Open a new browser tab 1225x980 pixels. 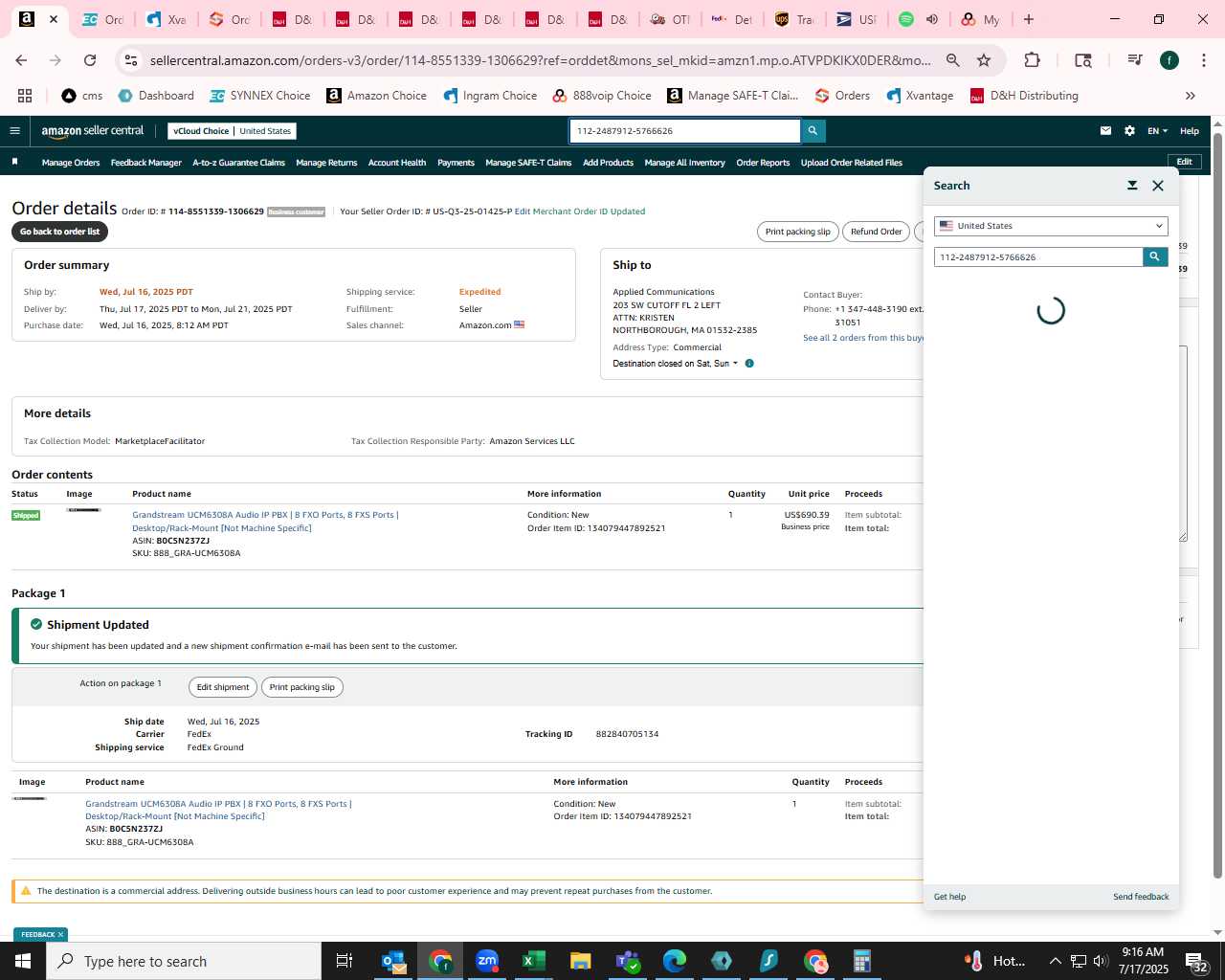[1029, 19]
